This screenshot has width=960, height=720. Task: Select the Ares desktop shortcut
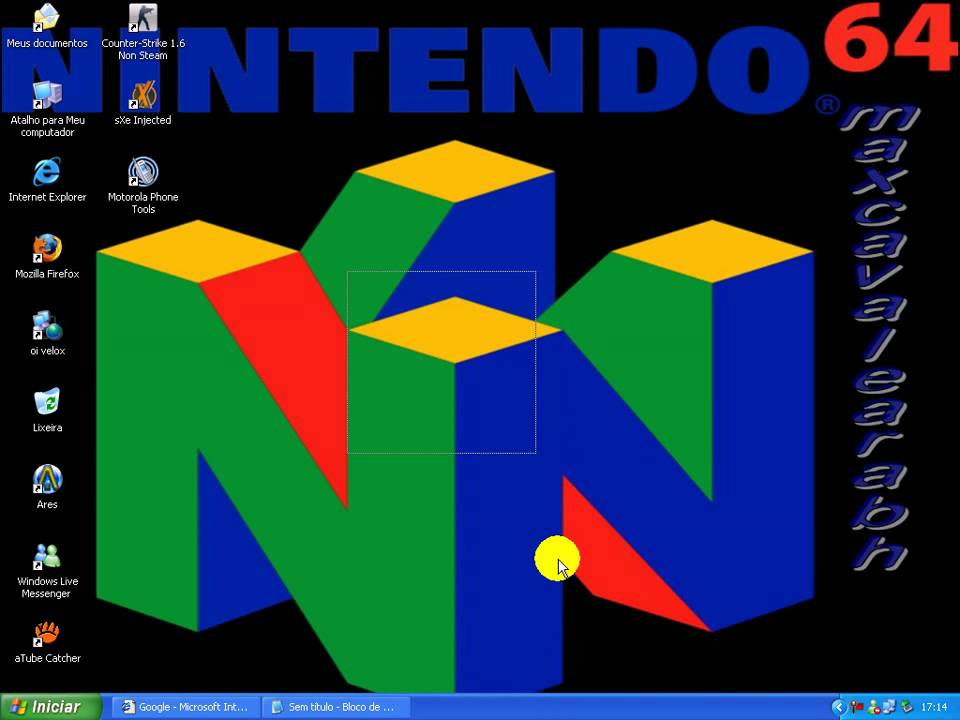click(47, 487)
